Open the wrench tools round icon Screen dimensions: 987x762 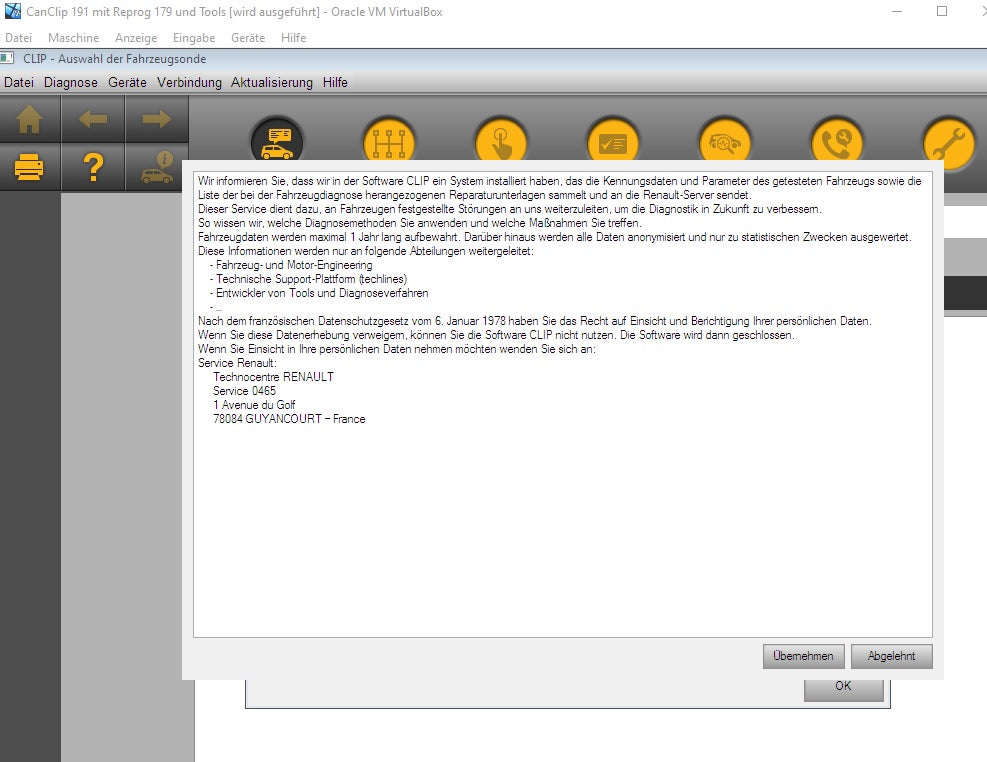(x=947, y=143)
